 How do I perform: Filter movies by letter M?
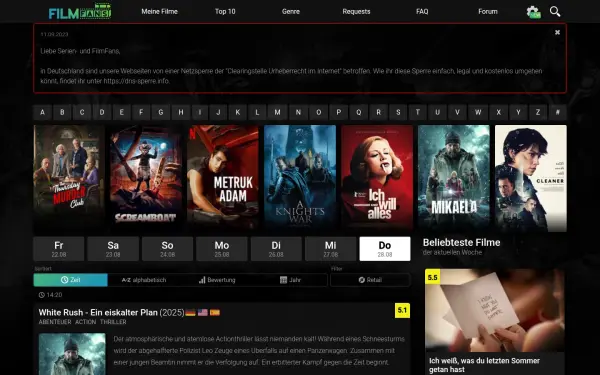(277, 112)
